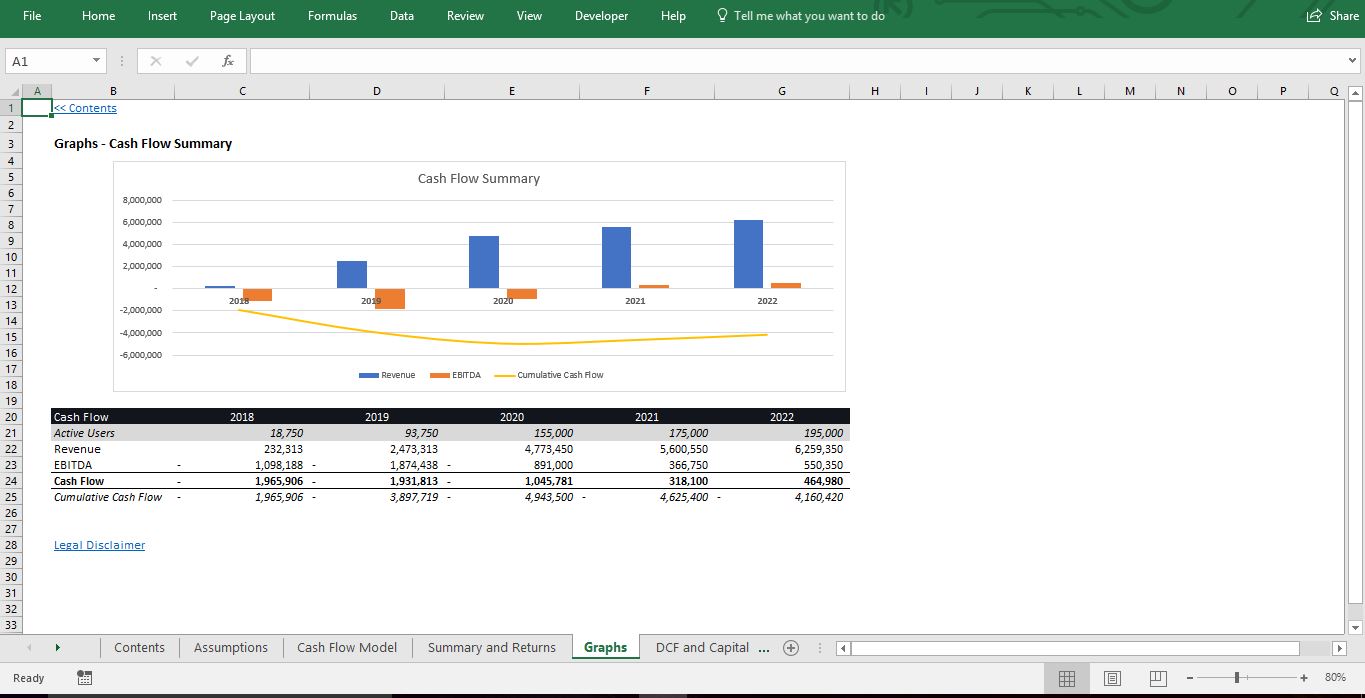This screenshot has height=698, width=1365.
Task: Expand the formula bar dropdown arrow
Action: (x=1352, y=60)
